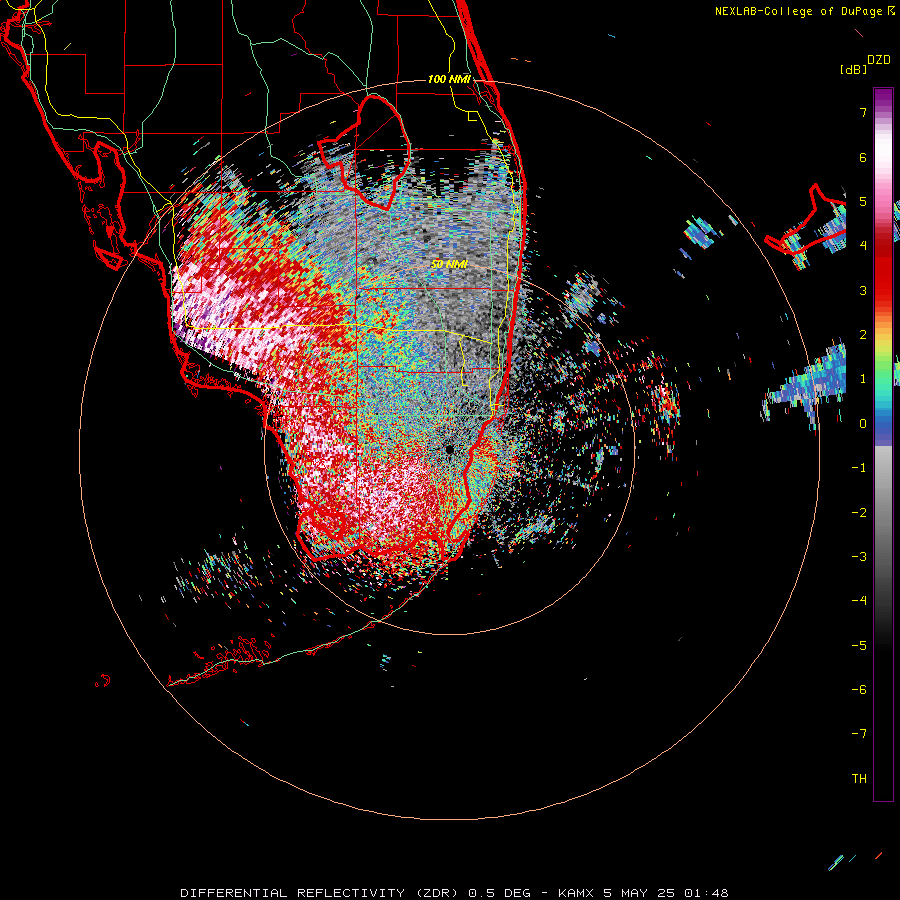Click the red band of the color bar
Screen dimensions: 900x900
[883, 270]
